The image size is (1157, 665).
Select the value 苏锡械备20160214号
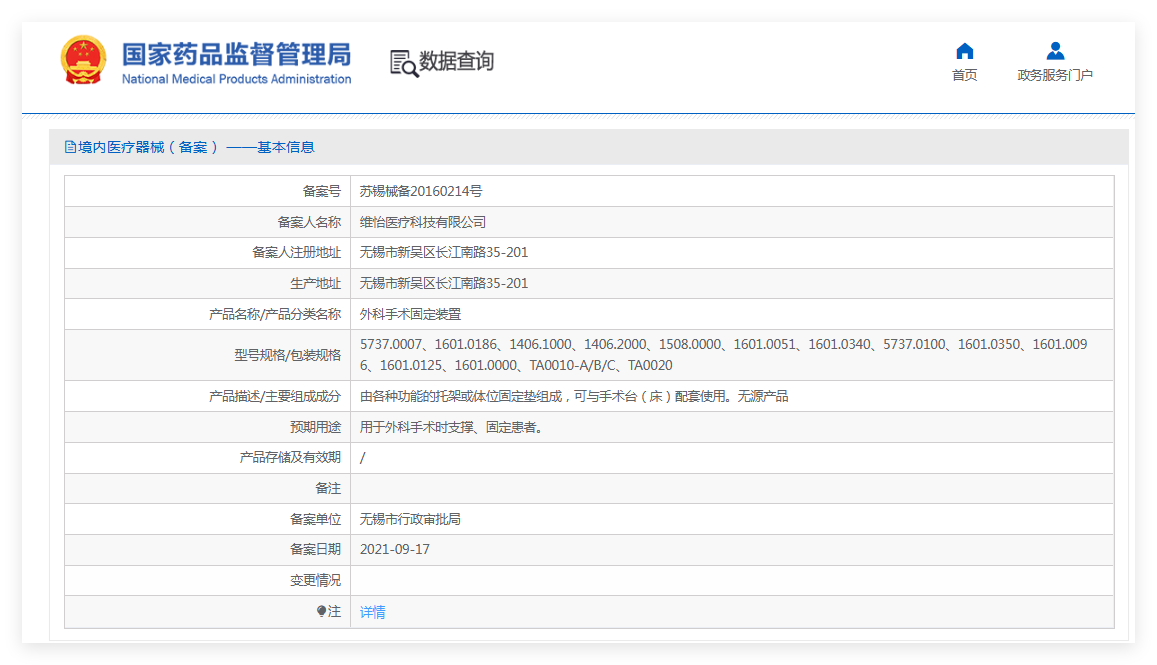421,191
